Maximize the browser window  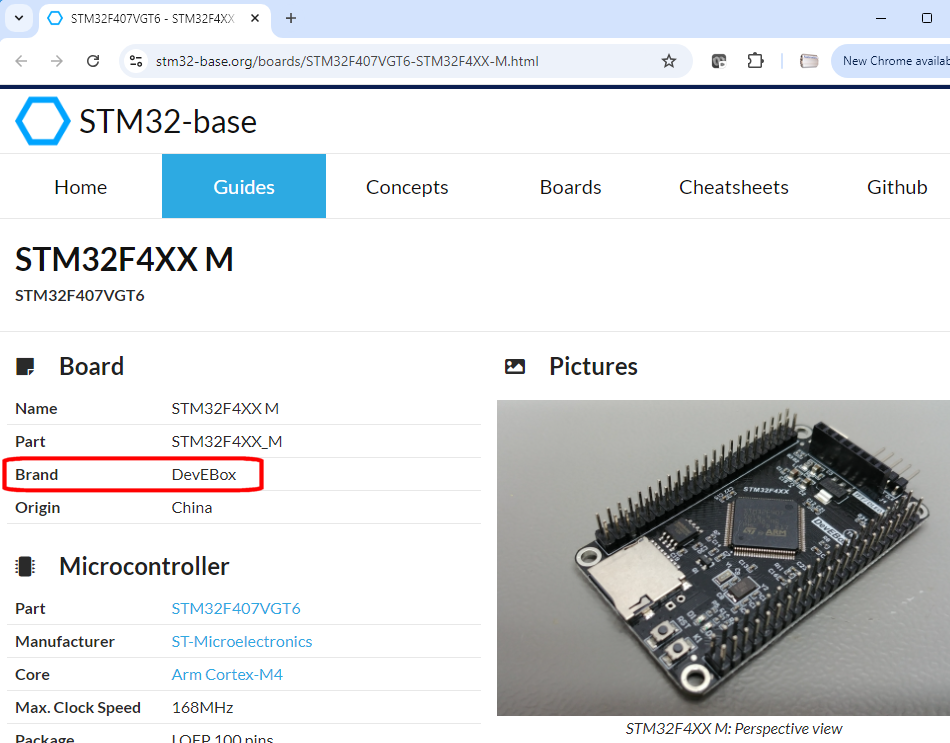926,18
